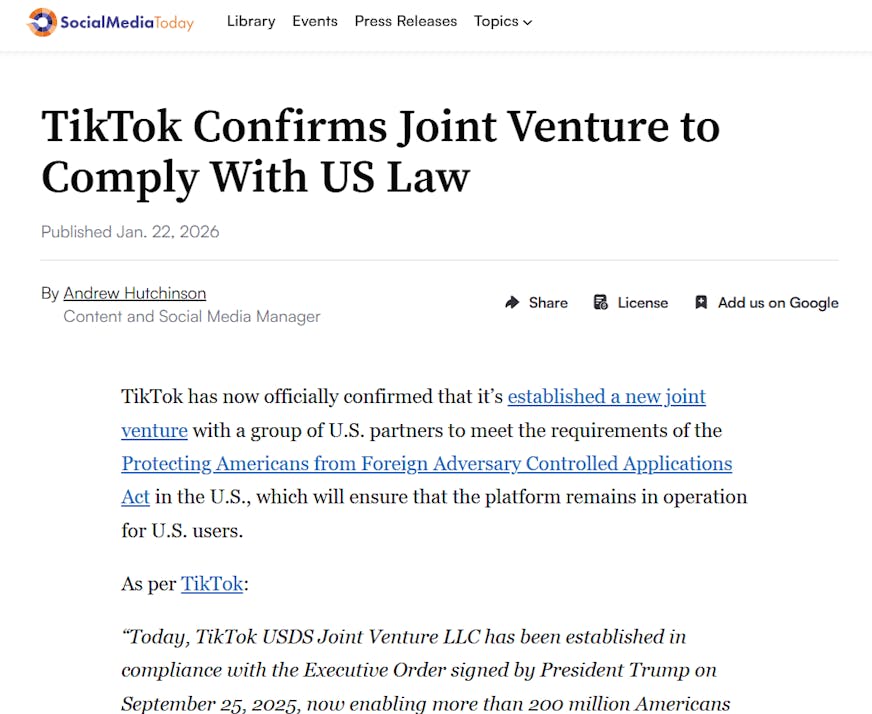The width and height of the screenshot is (872, 714).
Task: Click the SocialMediaToday wordmark text
Action: 127,22
